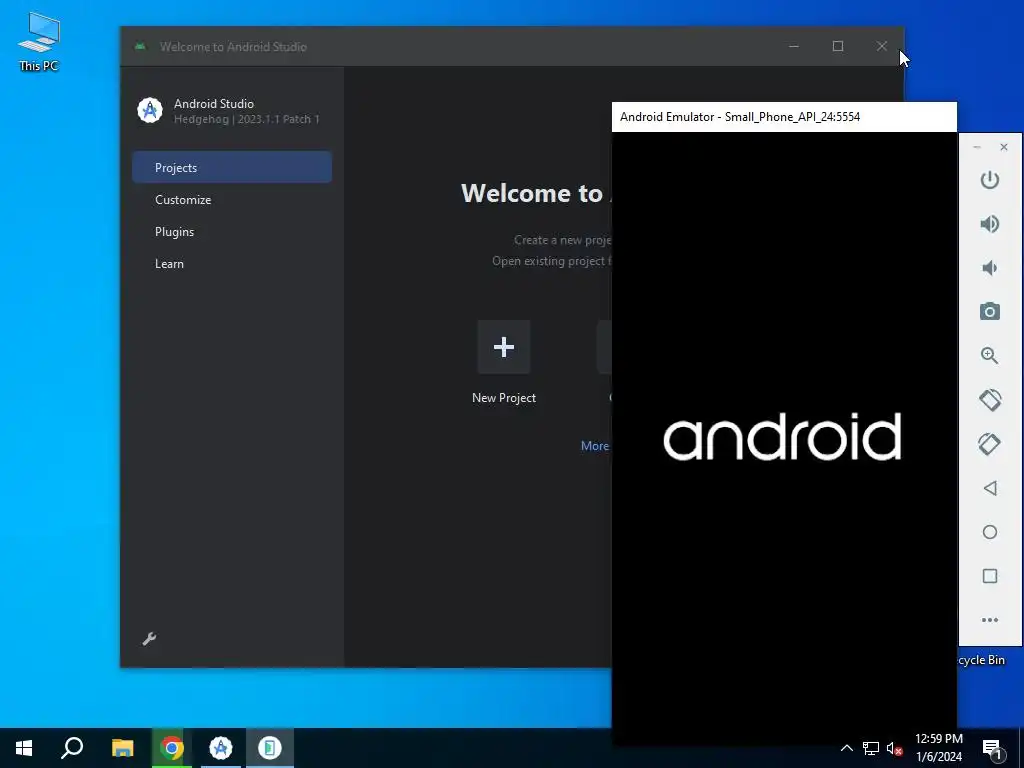The image size is (1024, 768).
Task: Click the android boot logo on emulator screen
Action: [782, 436]
